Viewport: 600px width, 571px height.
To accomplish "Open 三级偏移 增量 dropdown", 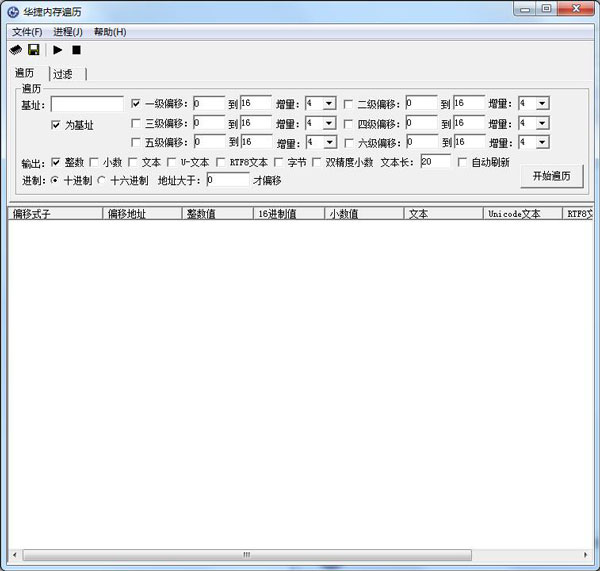I will pyautogui.click(x=329, y=123).
